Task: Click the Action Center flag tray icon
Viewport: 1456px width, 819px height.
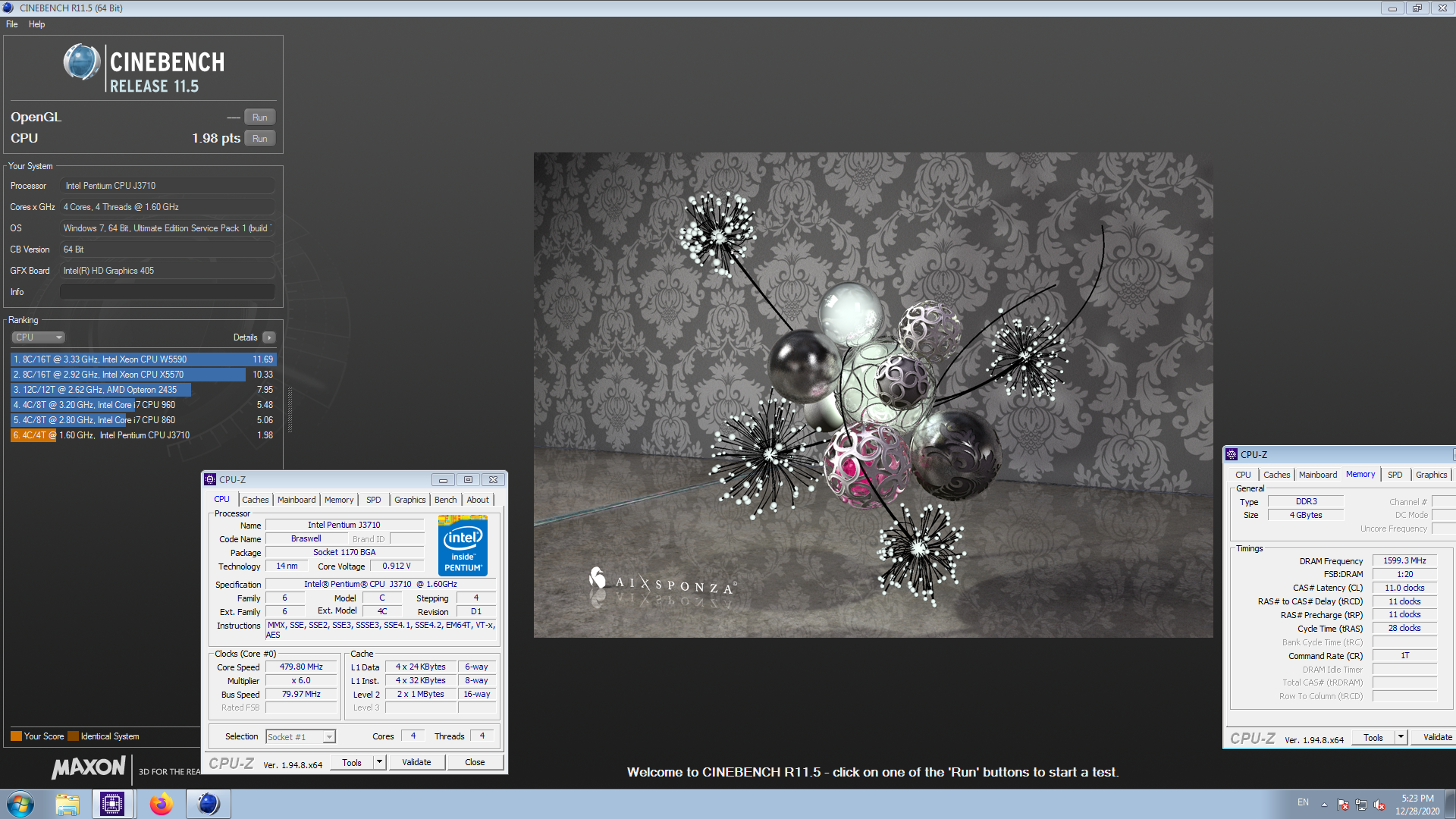Action: pyautogui.click(x=1342, y=805)
